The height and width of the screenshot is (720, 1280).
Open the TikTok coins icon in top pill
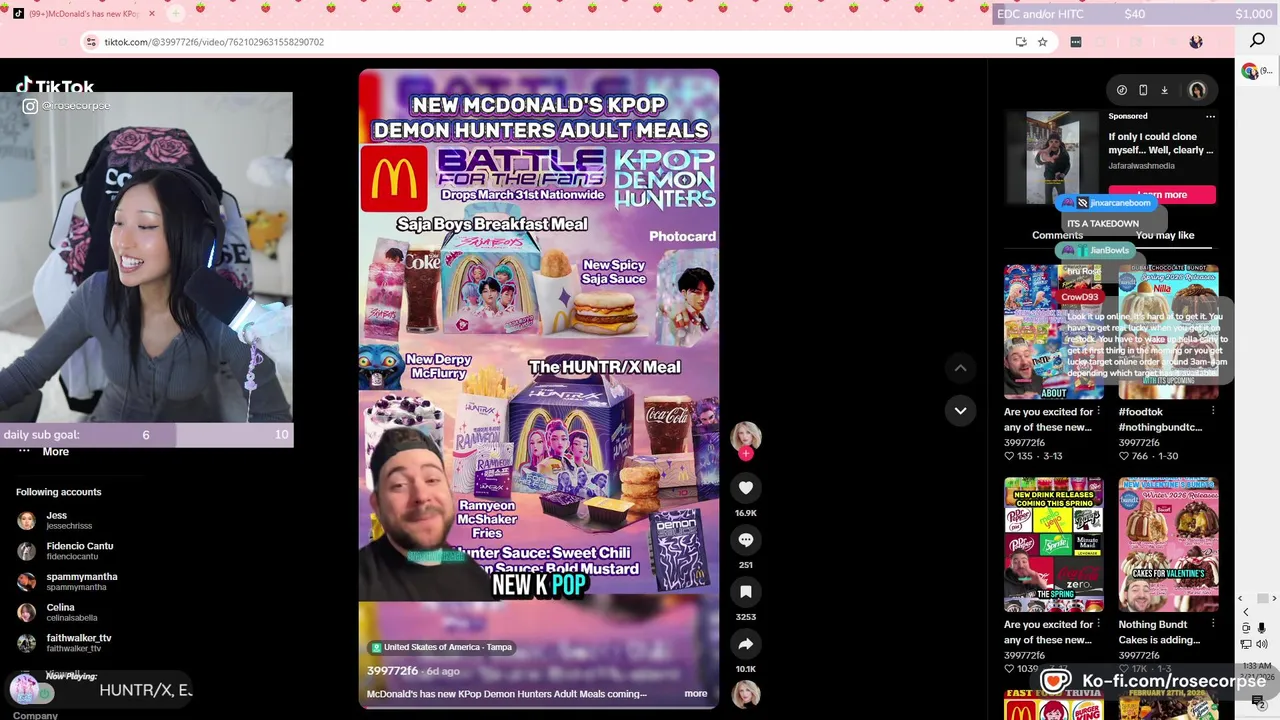[1122, 90]
